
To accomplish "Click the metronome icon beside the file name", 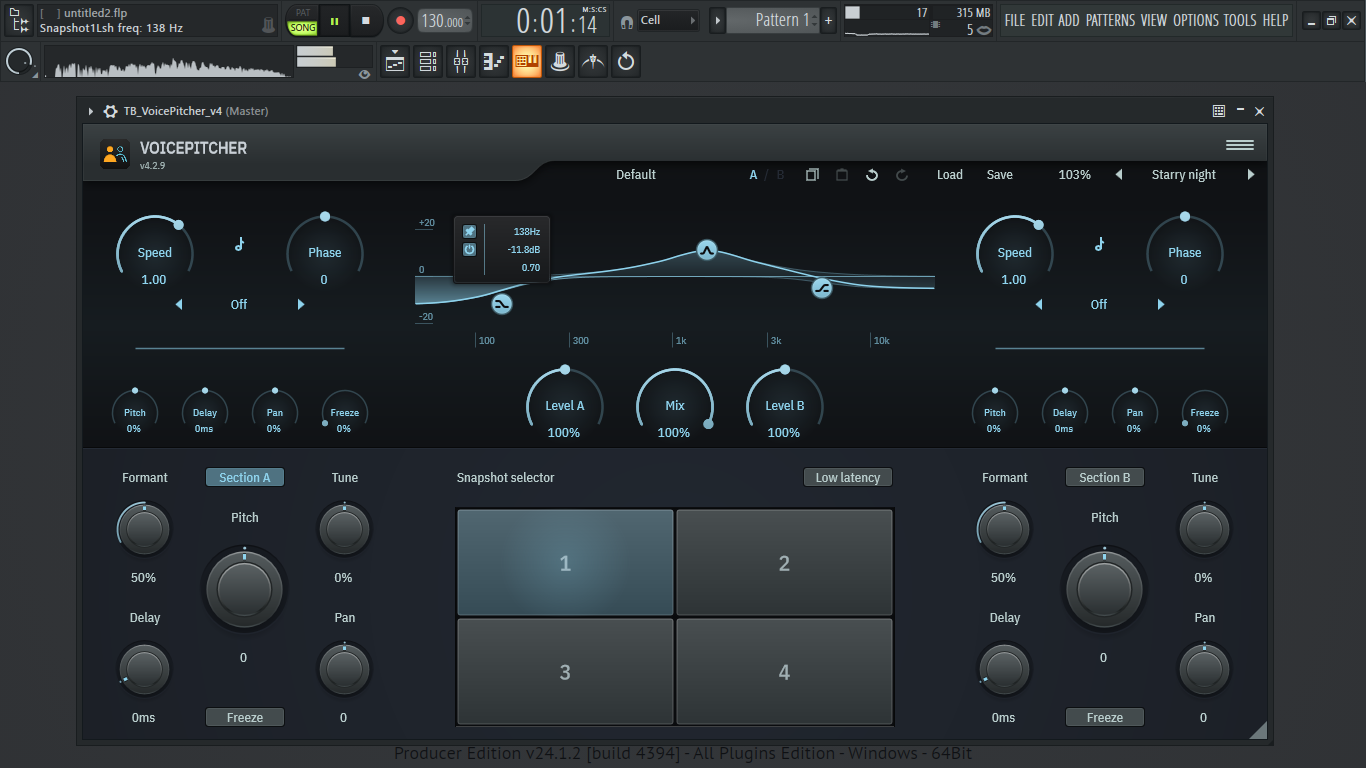I will [x=268, y=25].
